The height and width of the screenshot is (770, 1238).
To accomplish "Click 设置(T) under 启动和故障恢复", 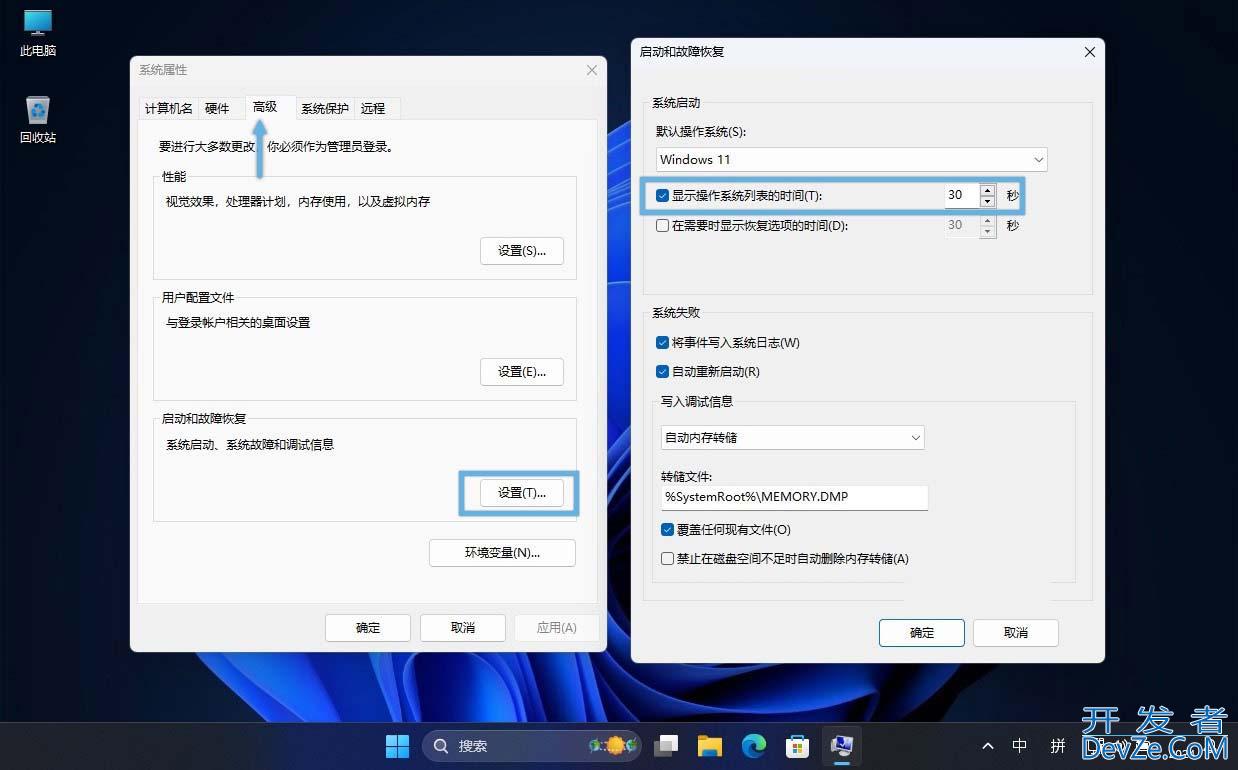I will [522, 492].
